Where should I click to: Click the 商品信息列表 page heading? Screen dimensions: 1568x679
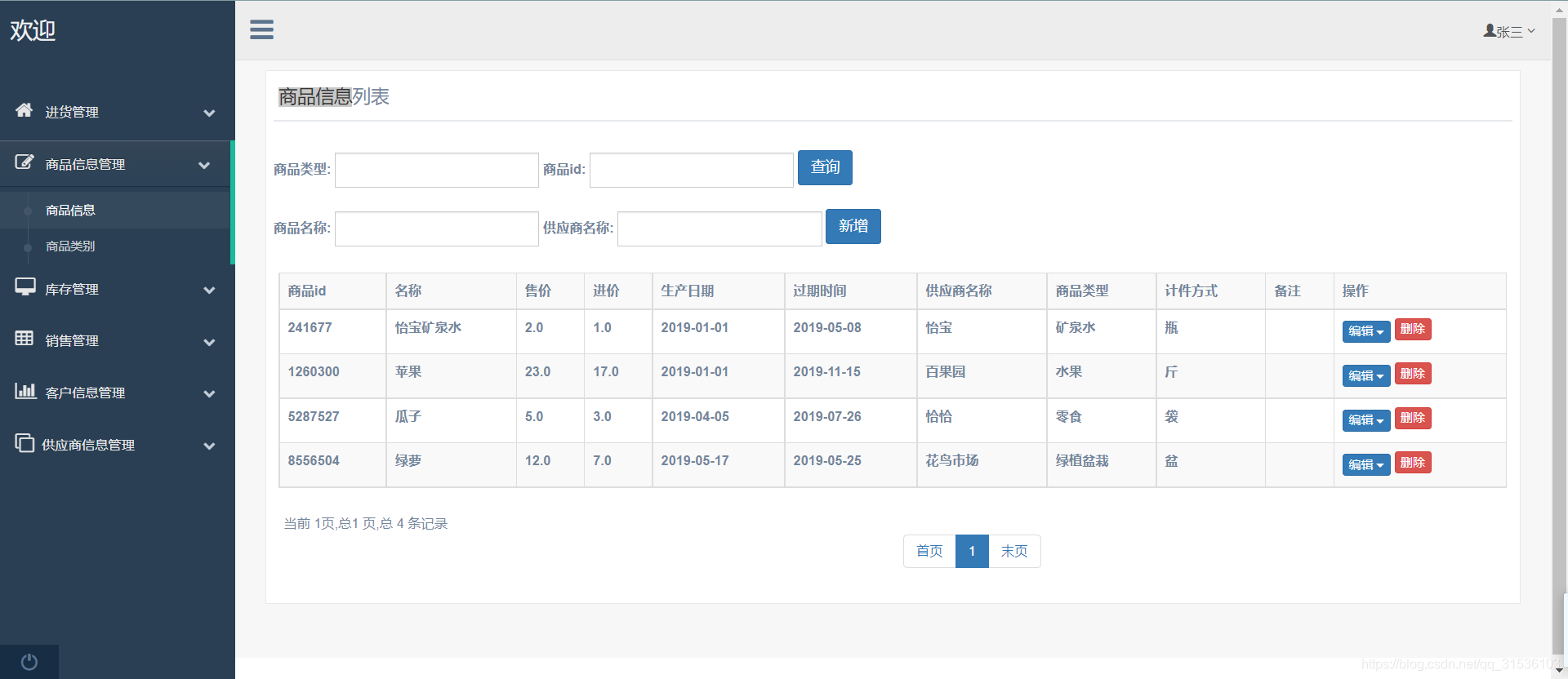pos(334,96)
